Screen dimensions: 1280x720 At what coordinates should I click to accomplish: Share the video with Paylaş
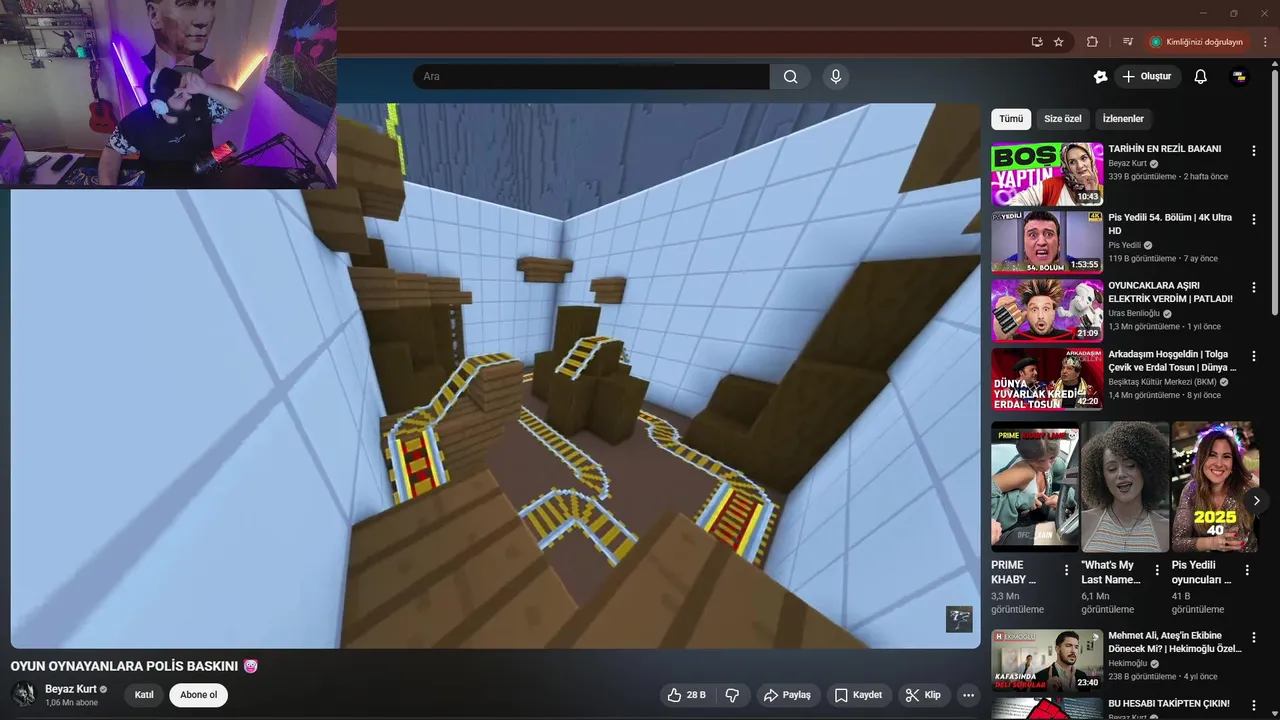[x=787, y=695]
